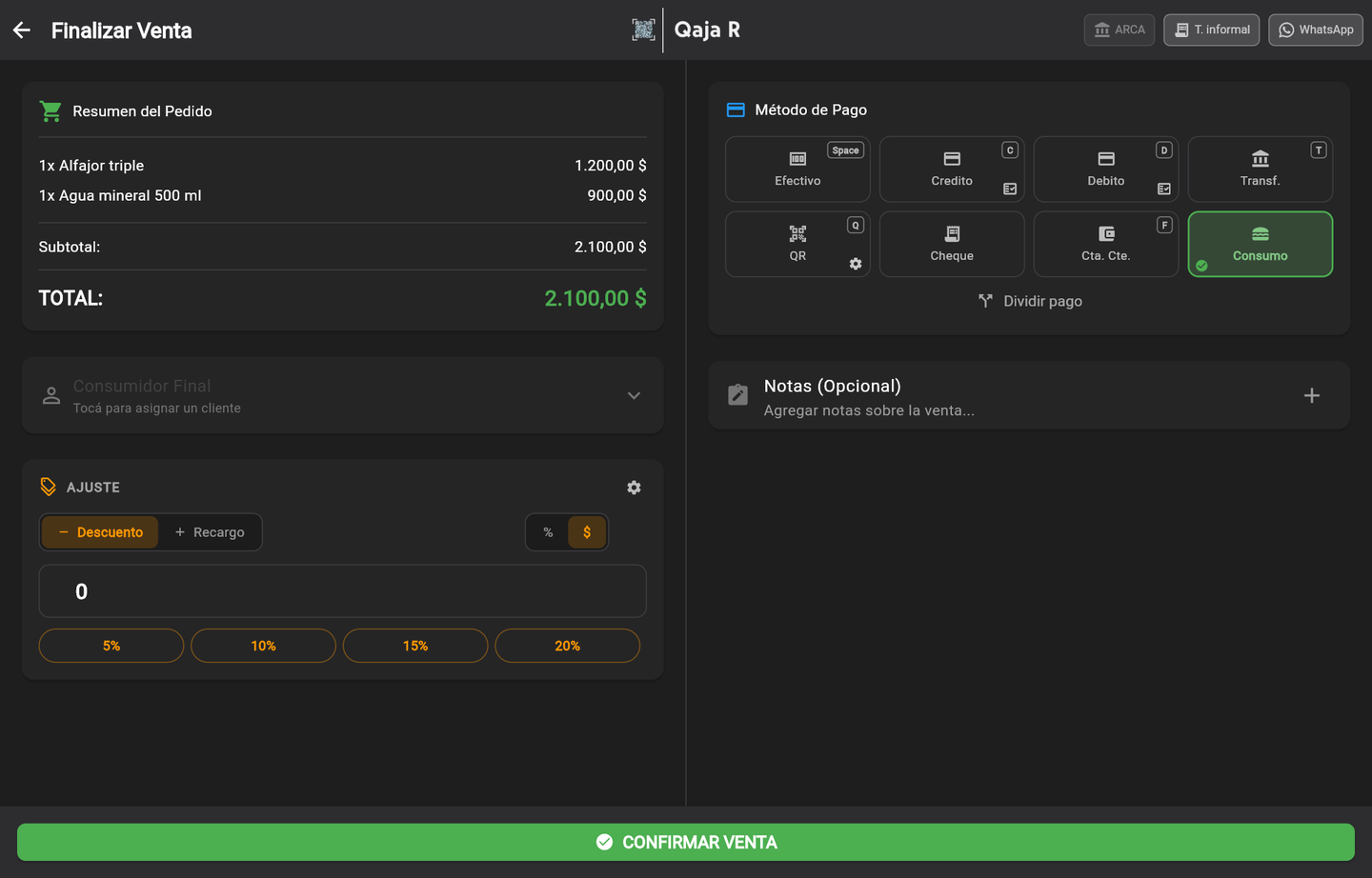This screenshot has height=878, width=1372.
Task: Apply the 20% quick discount
Action: click(x=568, y=646)
